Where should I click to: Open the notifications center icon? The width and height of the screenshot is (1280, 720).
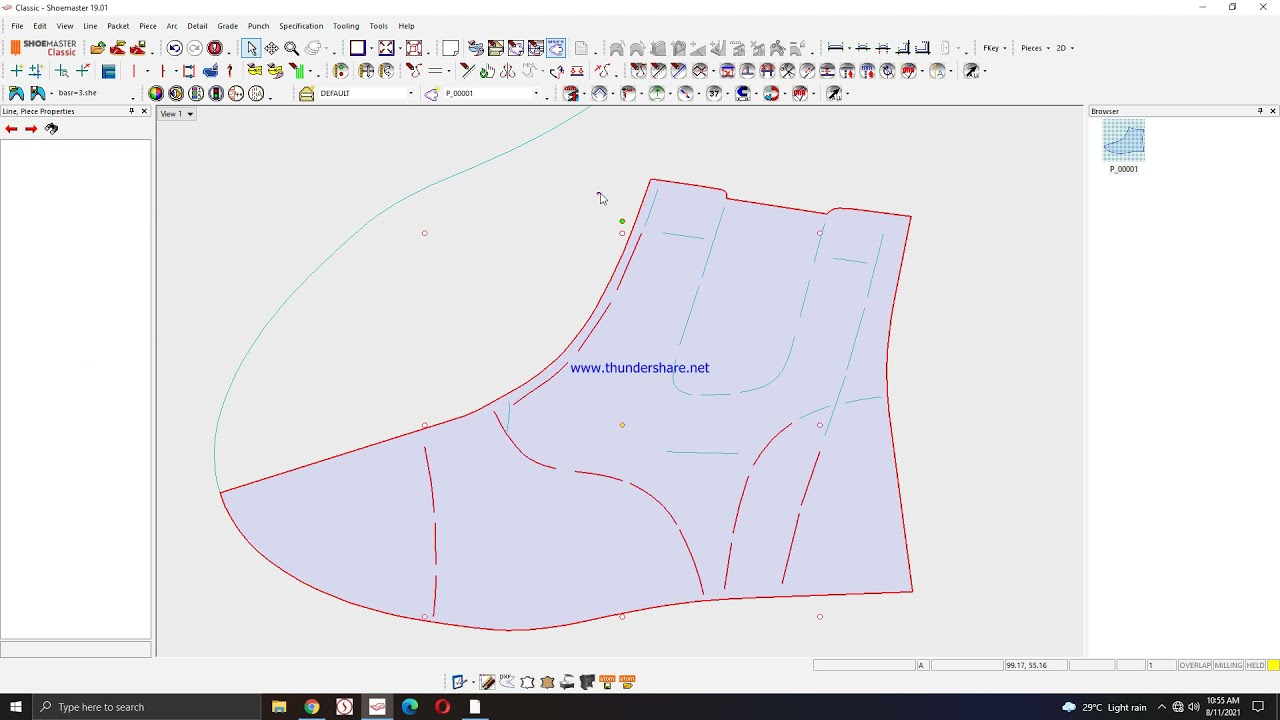pyautogui.click(x=1258, y=707)
